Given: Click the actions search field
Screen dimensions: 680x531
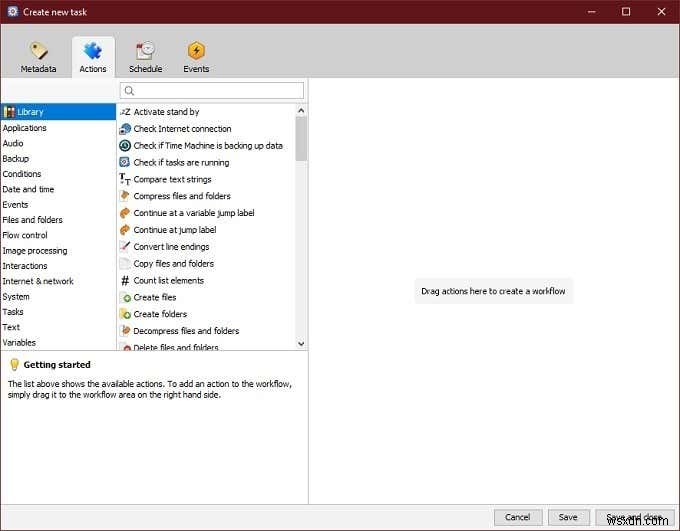Looking at the screenshot, I should point(212,91).
